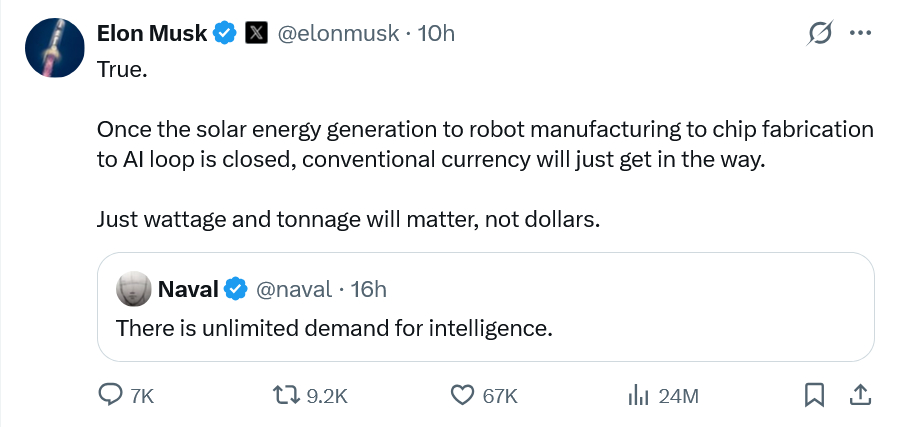Open Naval's profile avatar
898x427 pixels.
[x=134, y=290]
